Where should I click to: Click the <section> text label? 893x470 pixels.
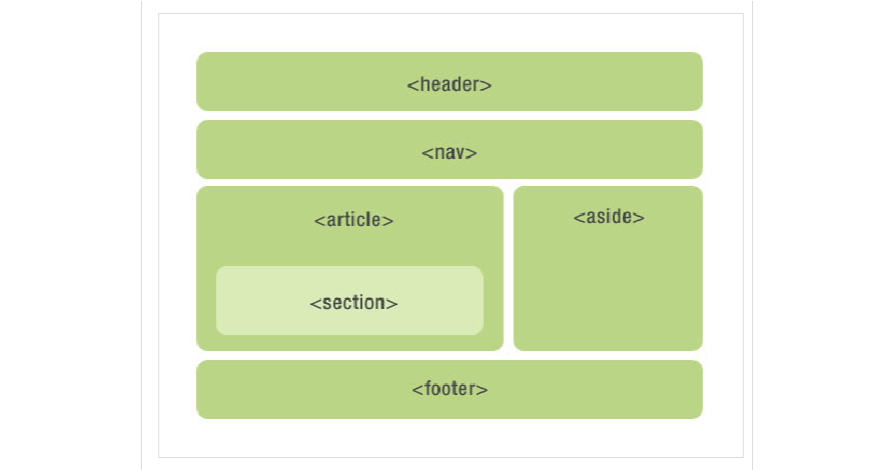tap(353, 302)
